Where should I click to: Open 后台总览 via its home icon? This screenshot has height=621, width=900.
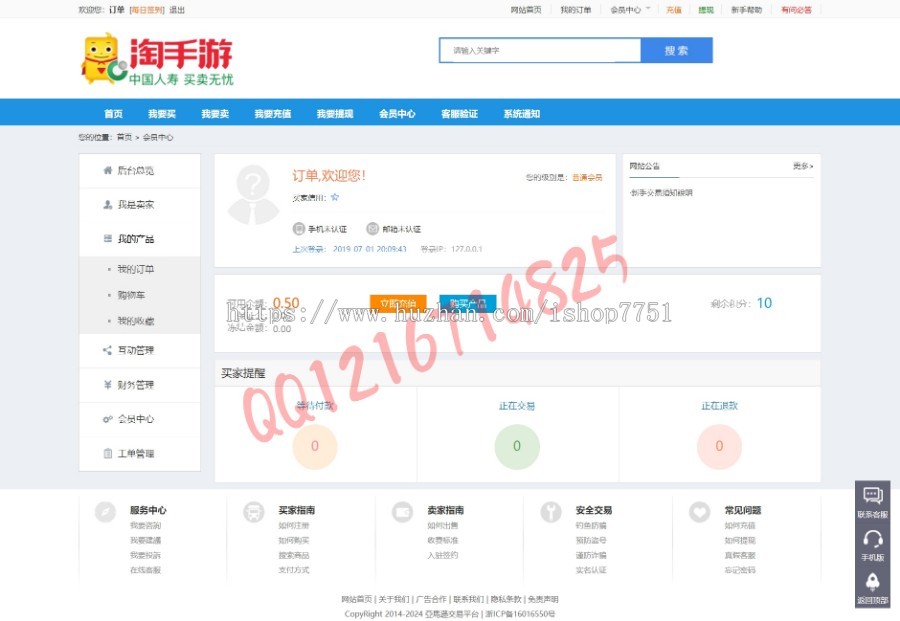(107, 170)
